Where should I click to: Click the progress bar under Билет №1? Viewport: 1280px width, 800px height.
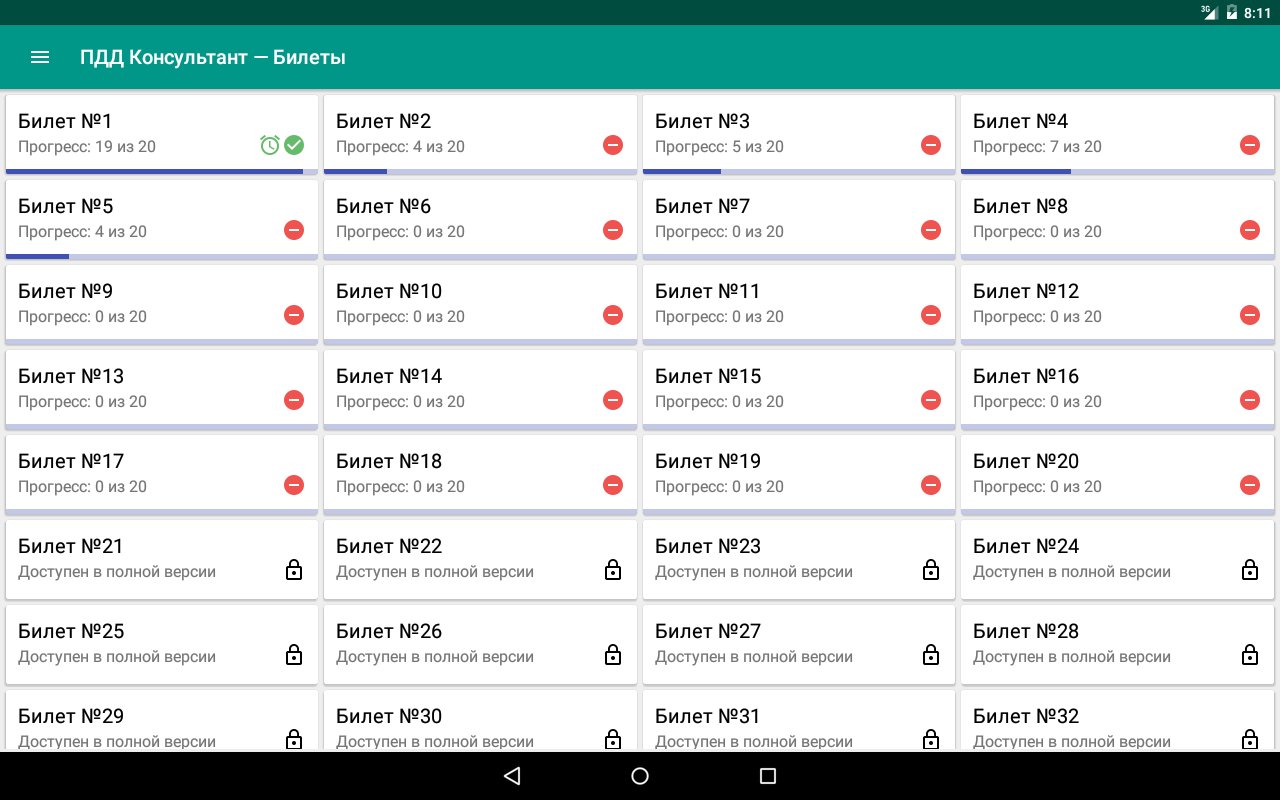(x=162, y=172)
